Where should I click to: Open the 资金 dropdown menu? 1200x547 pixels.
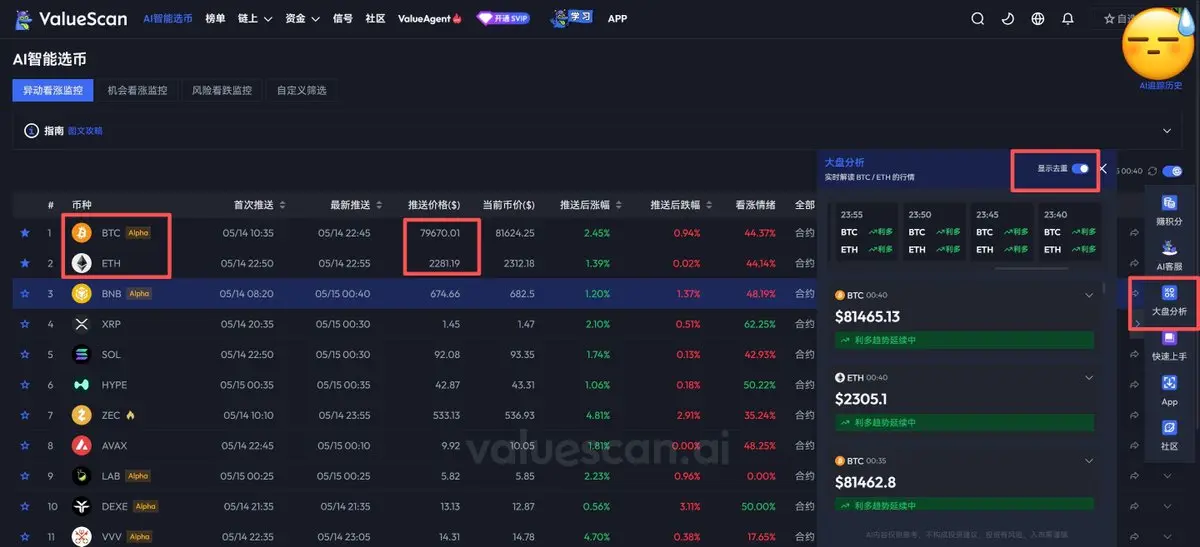coord(302,18)
